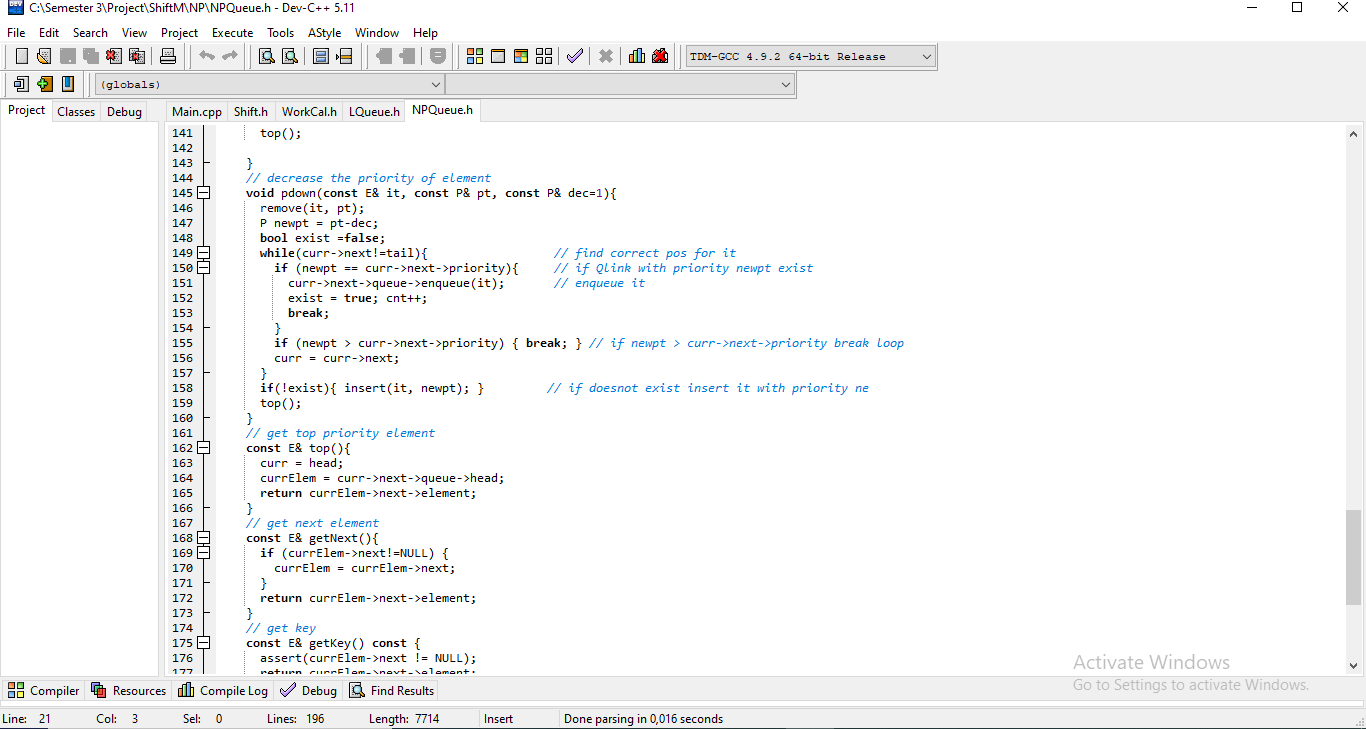Collapse the while loop at line 149
1366x729 pixels.
point(204,253)
